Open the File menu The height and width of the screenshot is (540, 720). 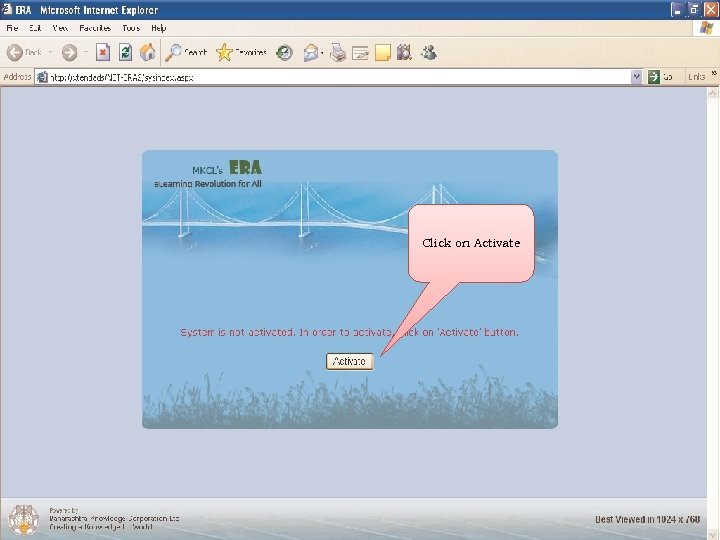click(12, 28)
